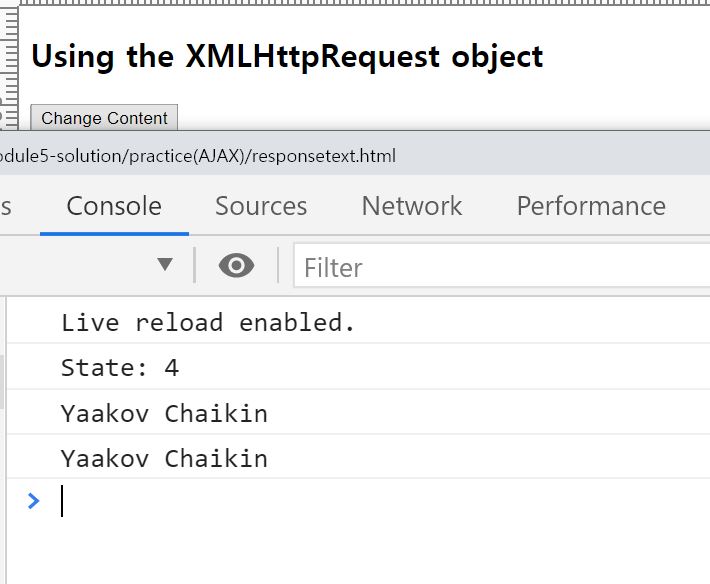Go to the Performance tab

point(591,206)
